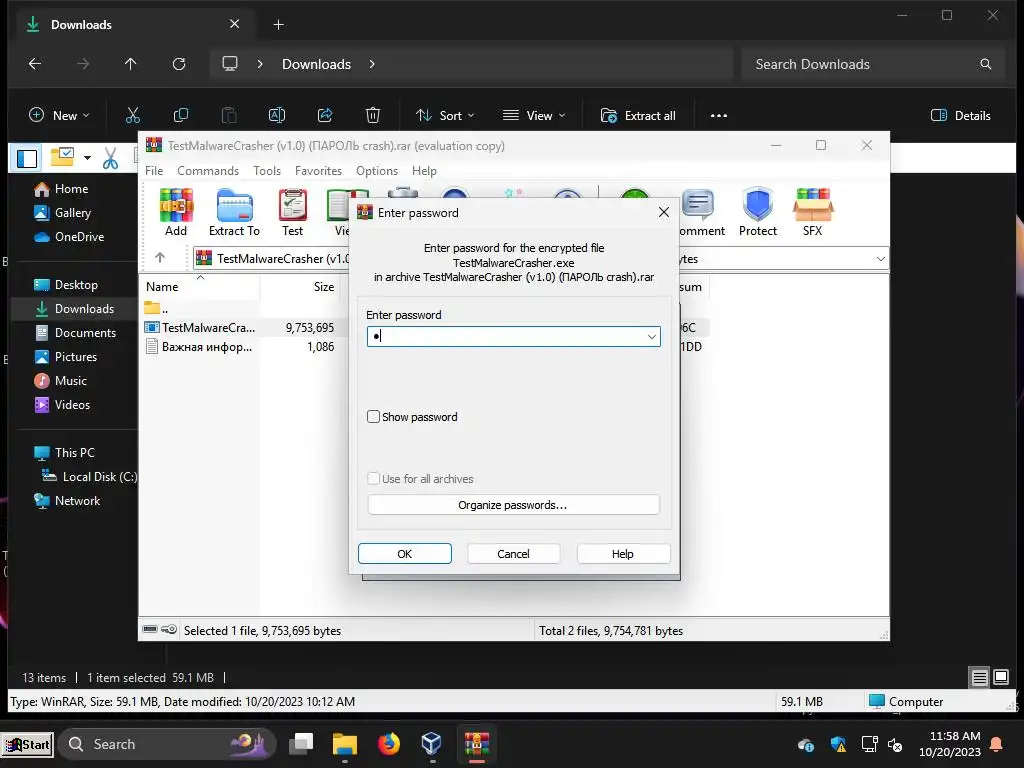Open the WinRAR Tools menu
Viewport: 1024px width, 768px height.
click(266, 170)
